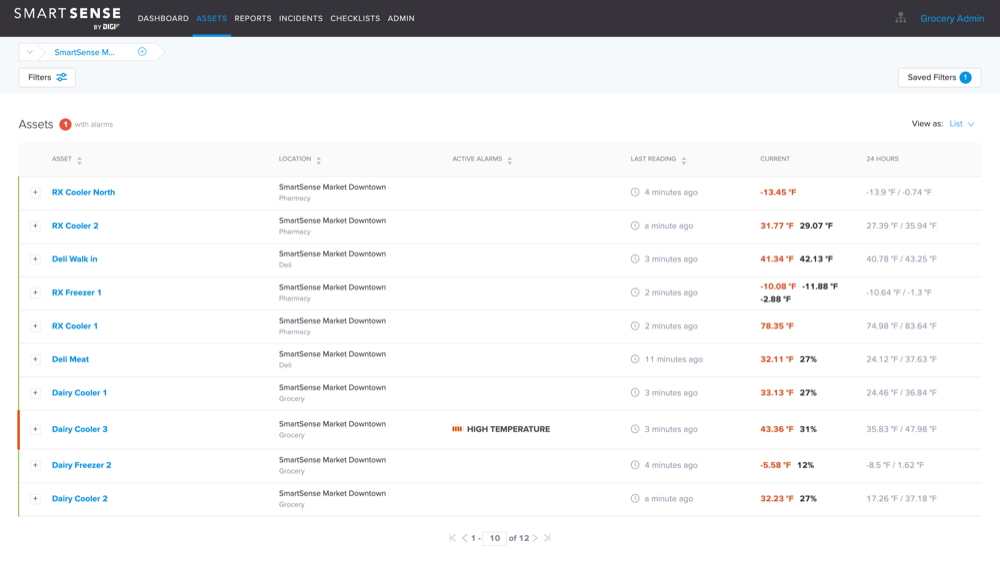Viewport: 1000px width, 579px height.
Task: Open RX Freezer 1 asset
Action: [77, 293]
